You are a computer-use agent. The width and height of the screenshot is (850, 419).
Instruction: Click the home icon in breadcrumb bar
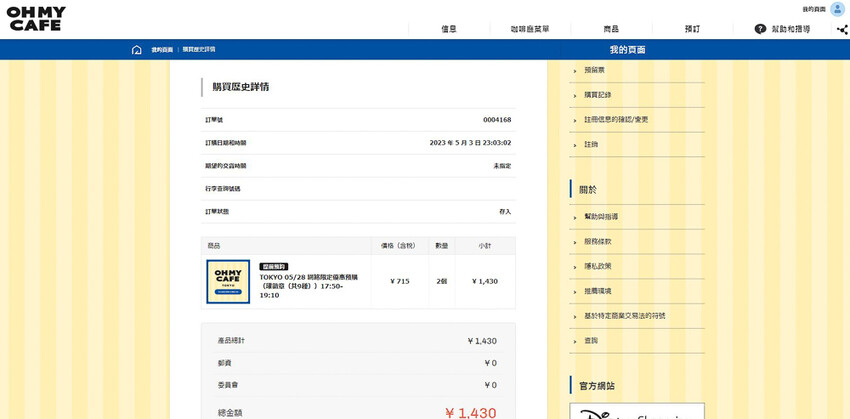tap(136, 49)
